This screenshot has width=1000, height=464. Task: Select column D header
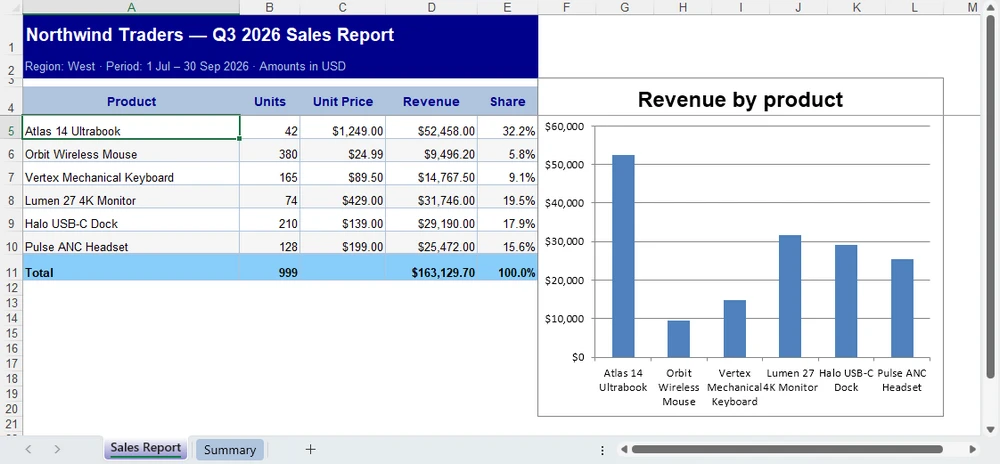[432, 7]
